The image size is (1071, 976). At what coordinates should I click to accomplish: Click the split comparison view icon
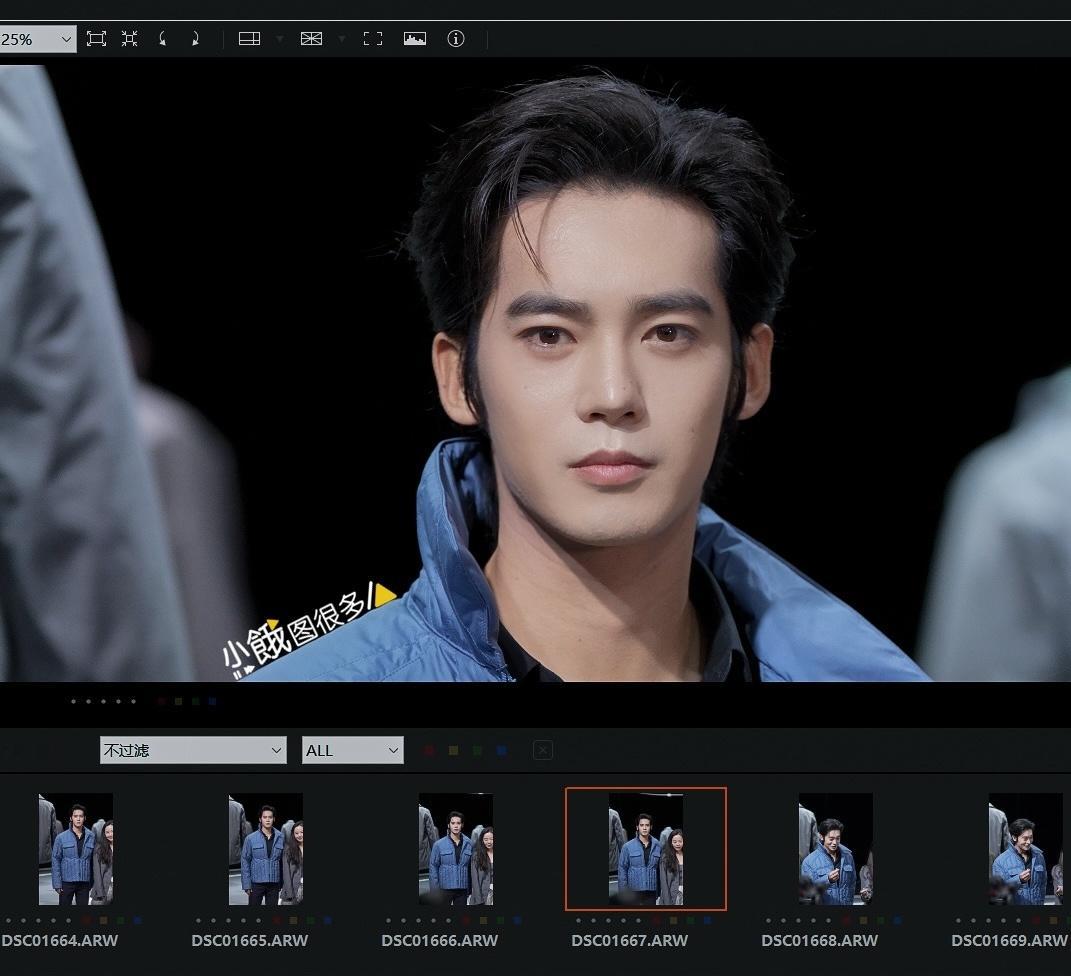click(249, 39)
